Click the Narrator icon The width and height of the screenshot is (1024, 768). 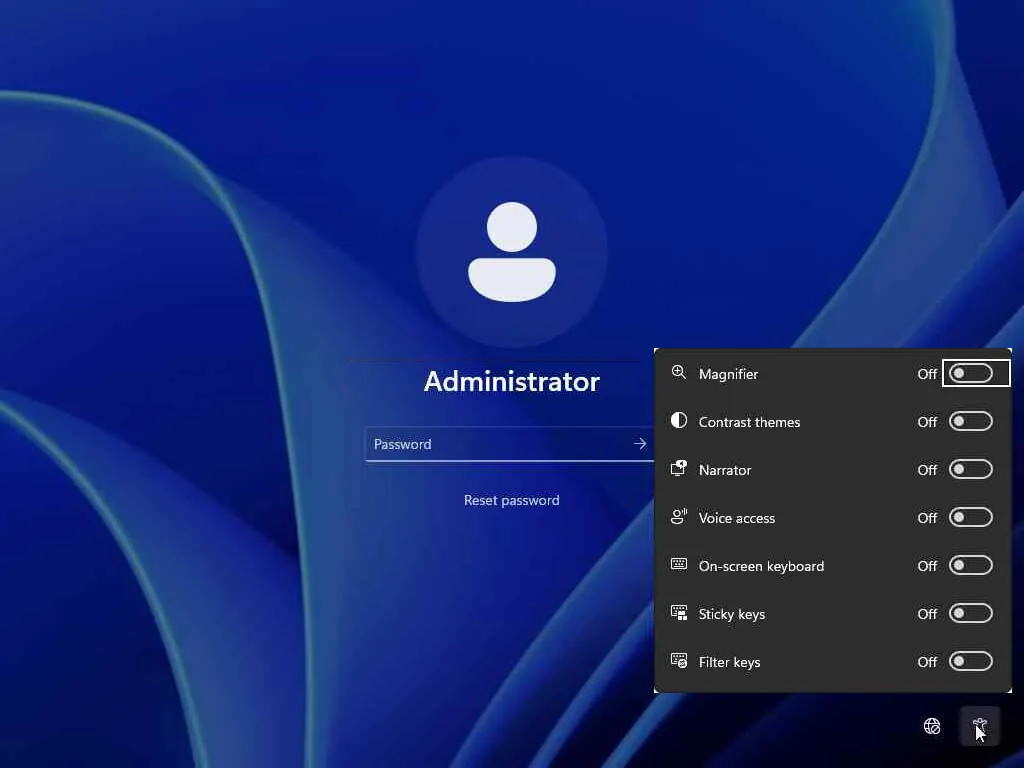[x=679, y=468]
